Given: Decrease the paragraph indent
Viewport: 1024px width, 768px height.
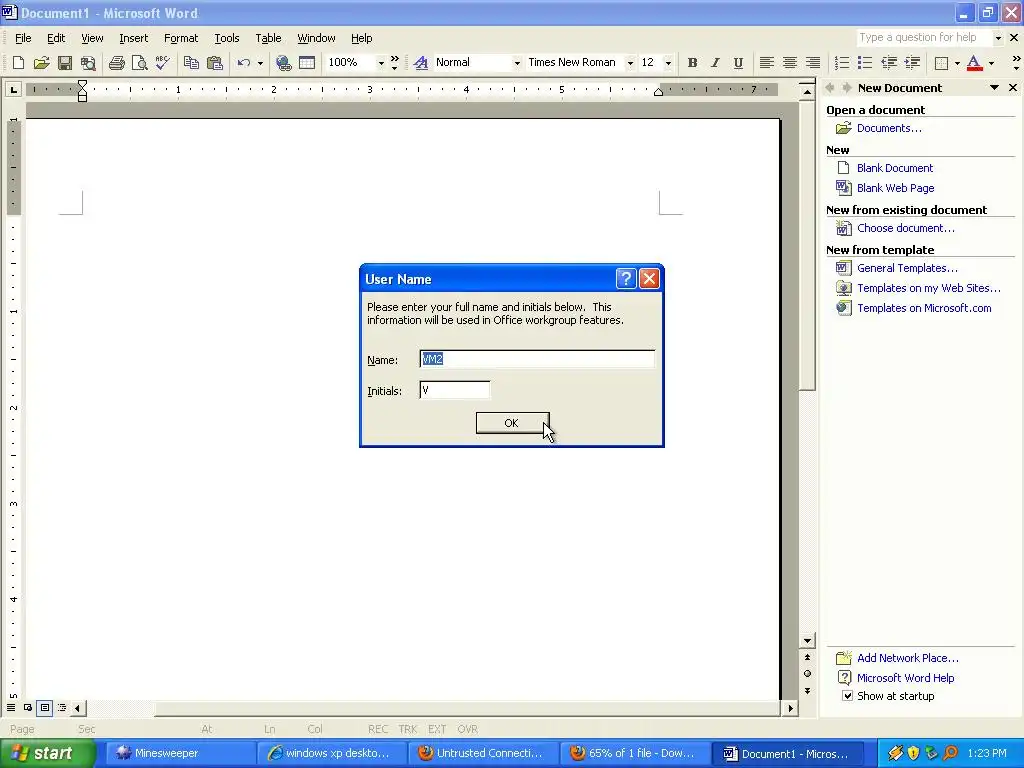Looking at the screenshot, I should 889,63.
